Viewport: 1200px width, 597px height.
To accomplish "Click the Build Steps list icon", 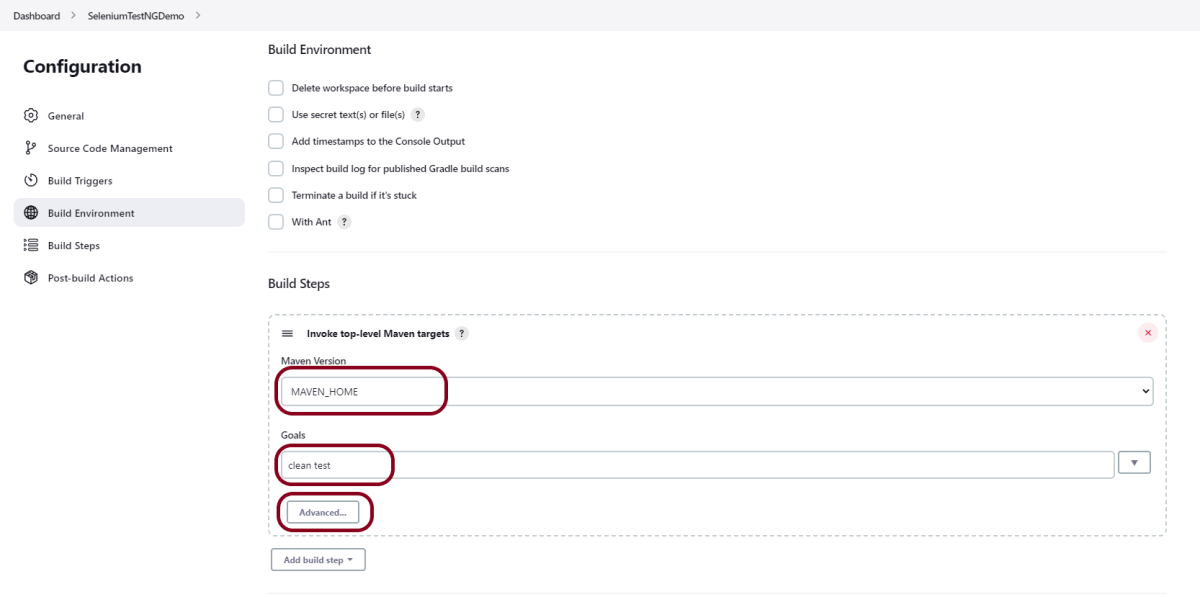I will (x=31, y=245).
